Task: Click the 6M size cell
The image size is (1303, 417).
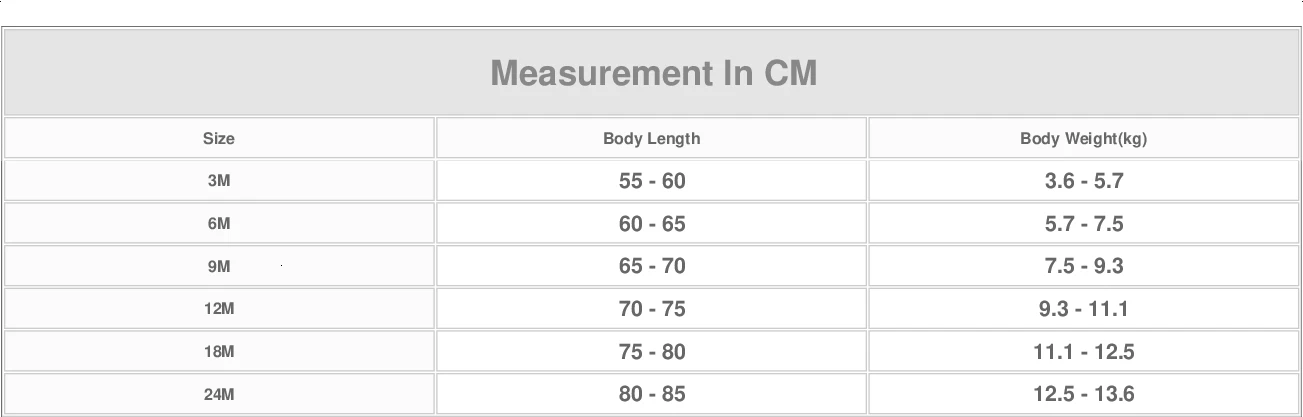Action: click(219, 224)
